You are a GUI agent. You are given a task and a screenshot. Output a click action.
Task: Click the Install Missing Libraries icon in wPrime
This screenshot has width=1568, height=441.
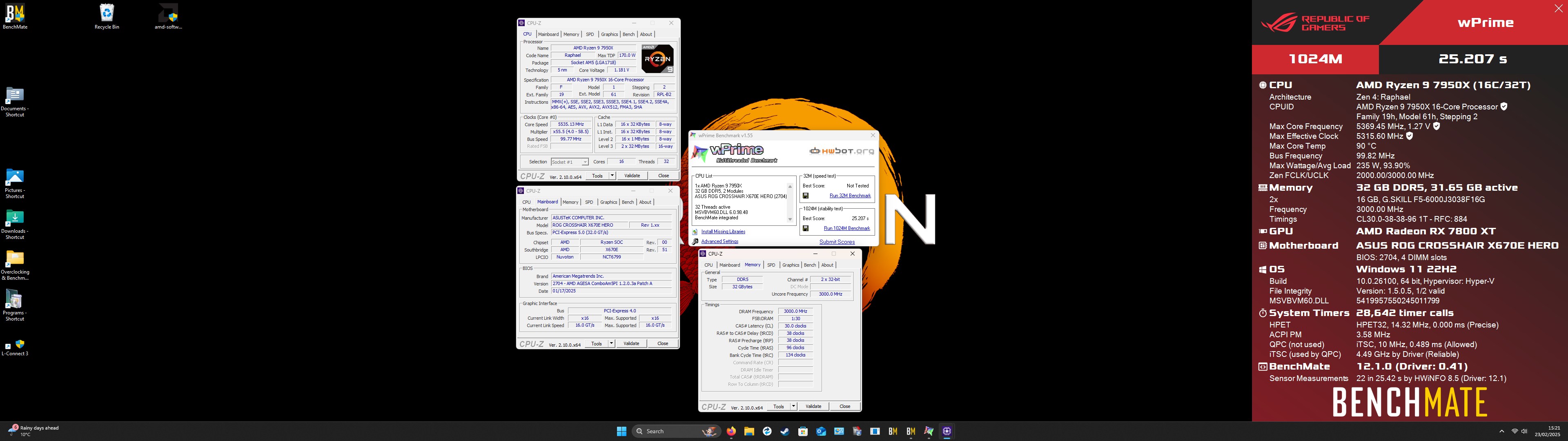(695, 232)
